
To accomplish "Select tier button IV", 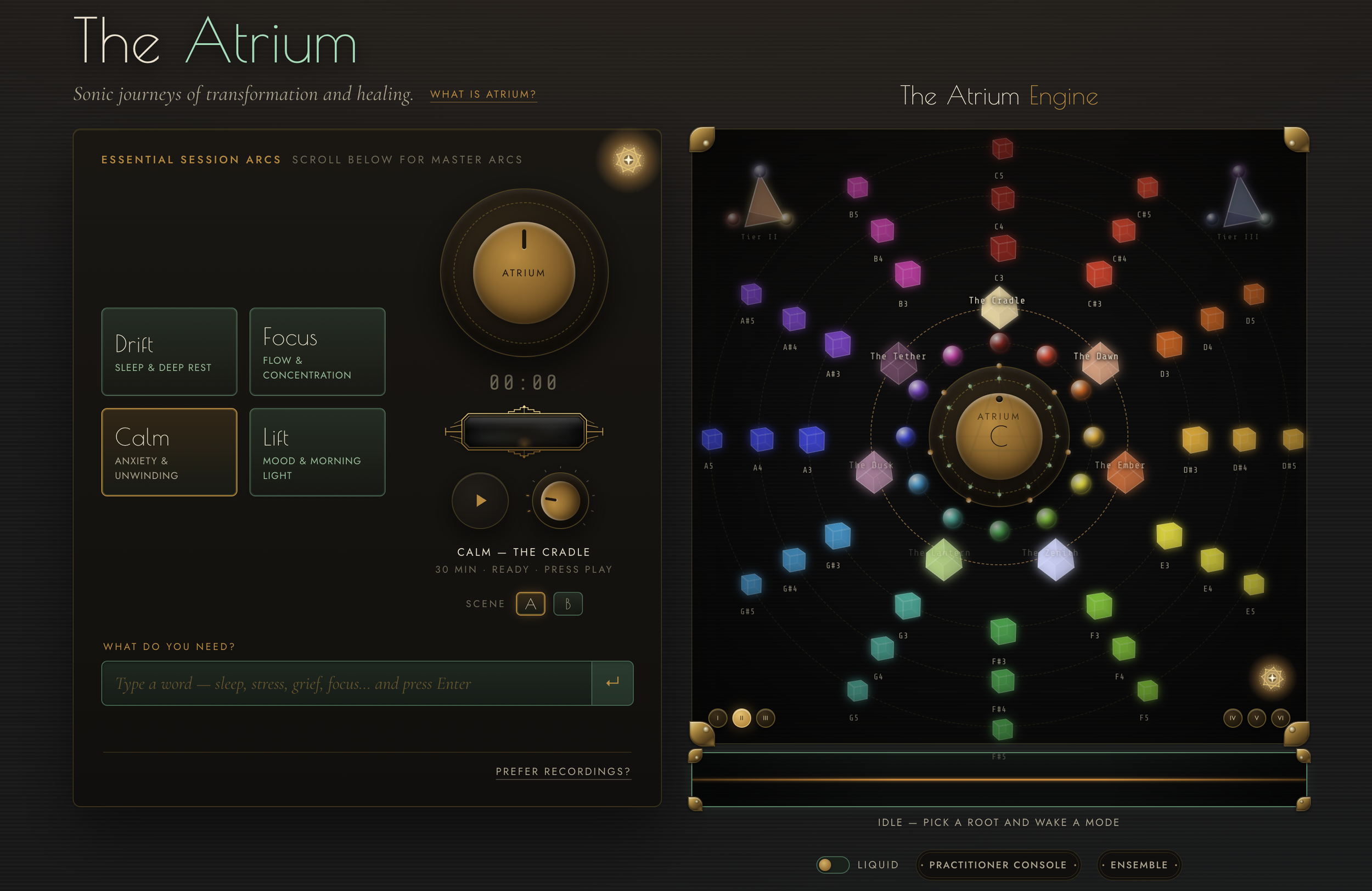I will (1233, 718).
